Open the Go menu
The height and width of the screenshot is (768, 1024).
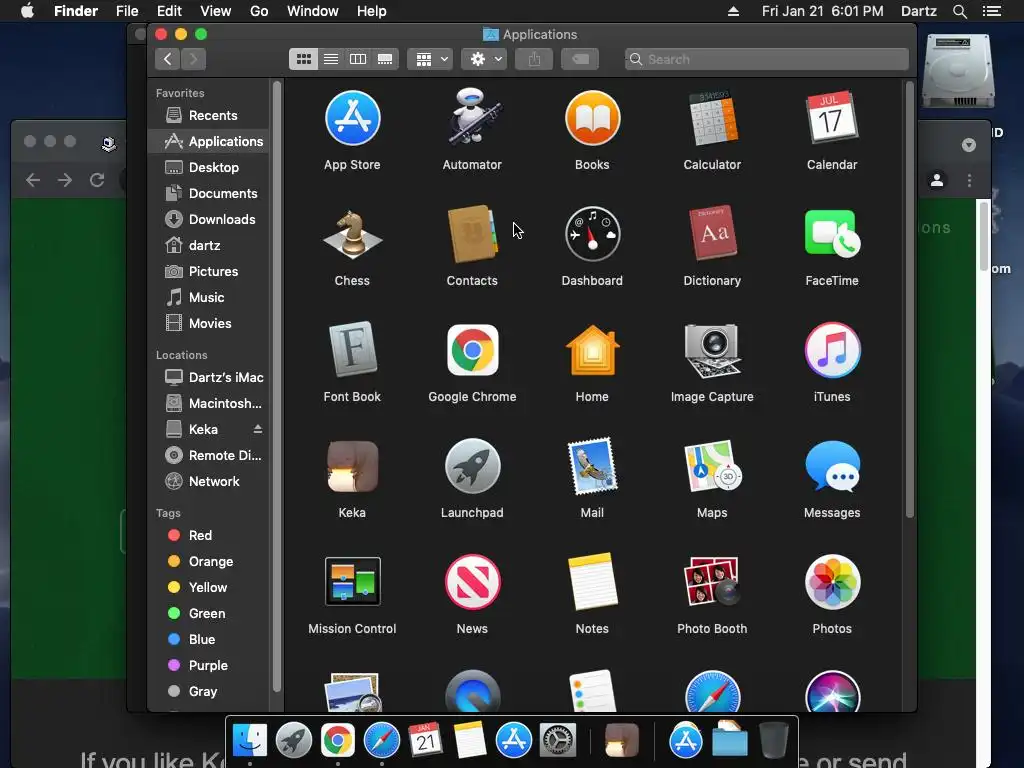(259, 11)
